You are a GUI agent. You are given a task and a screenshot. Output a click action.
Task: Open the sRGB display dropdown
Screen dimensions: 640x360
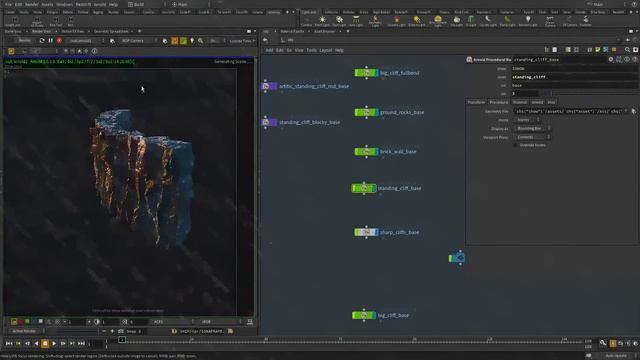[220, 322]
